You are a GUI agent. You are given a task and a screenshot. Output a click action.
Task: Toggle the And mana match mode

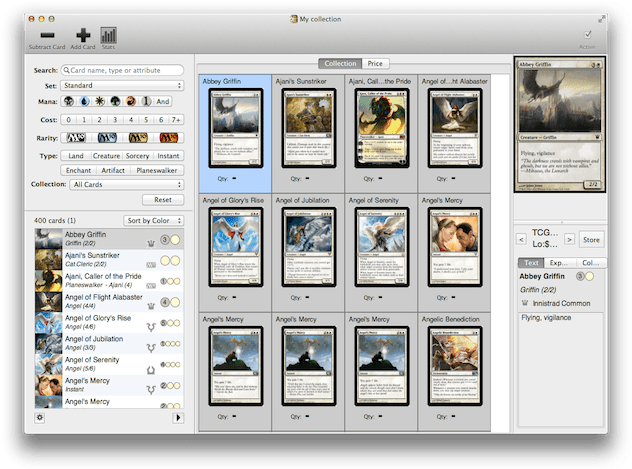[163, 102]
